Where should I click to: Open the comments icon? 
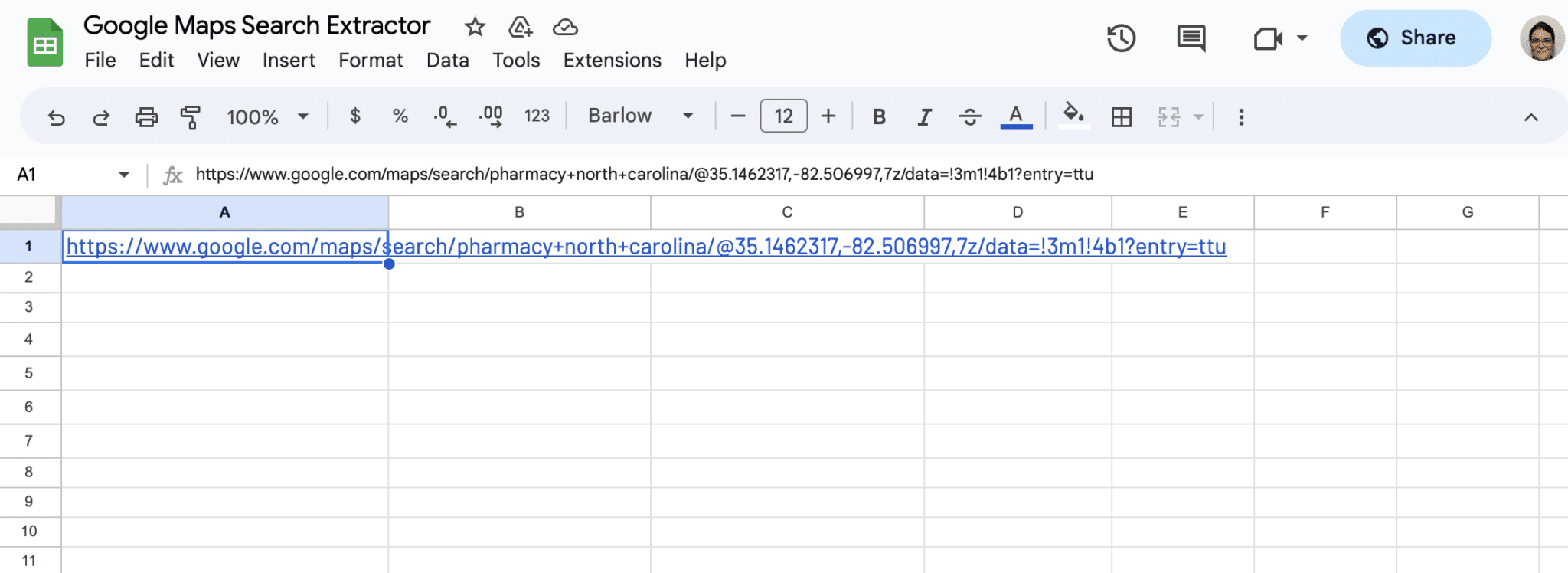pos(1191,38)
